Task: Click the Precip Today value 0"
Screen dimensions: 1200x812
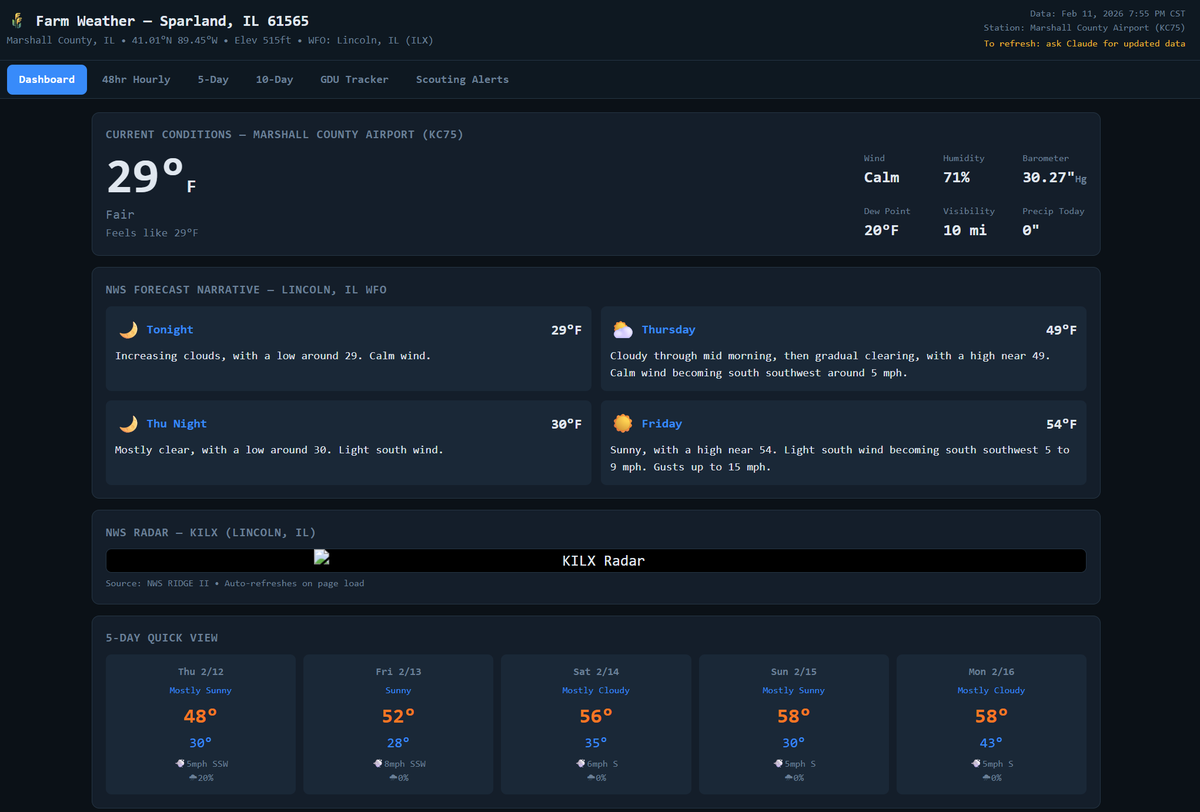Action: [x=1031, y=230]
